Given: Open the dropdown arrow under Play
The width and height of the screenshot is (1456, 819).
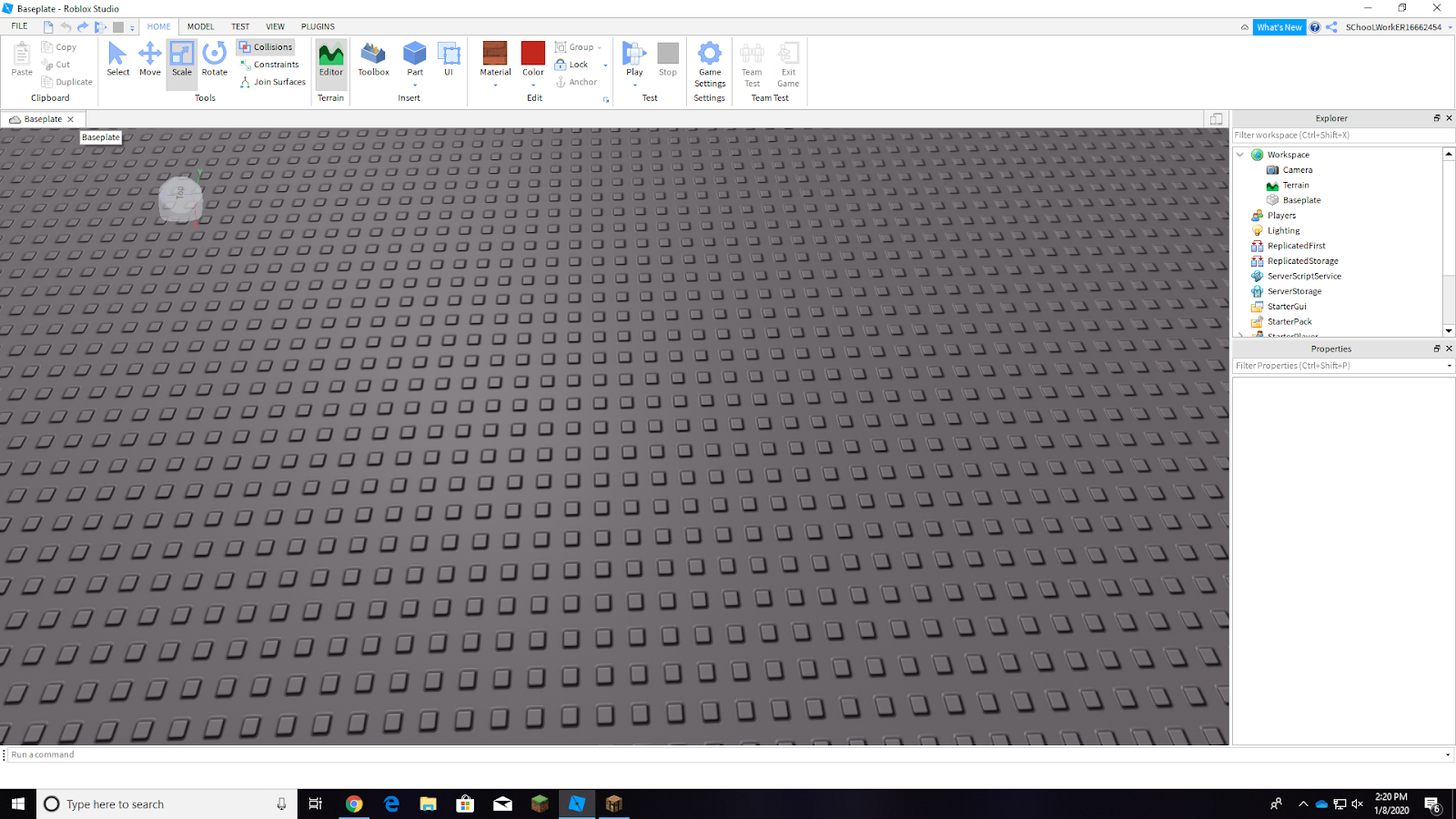Looking at the screenshot, I should pyautogui.click(x=634, y=86).
